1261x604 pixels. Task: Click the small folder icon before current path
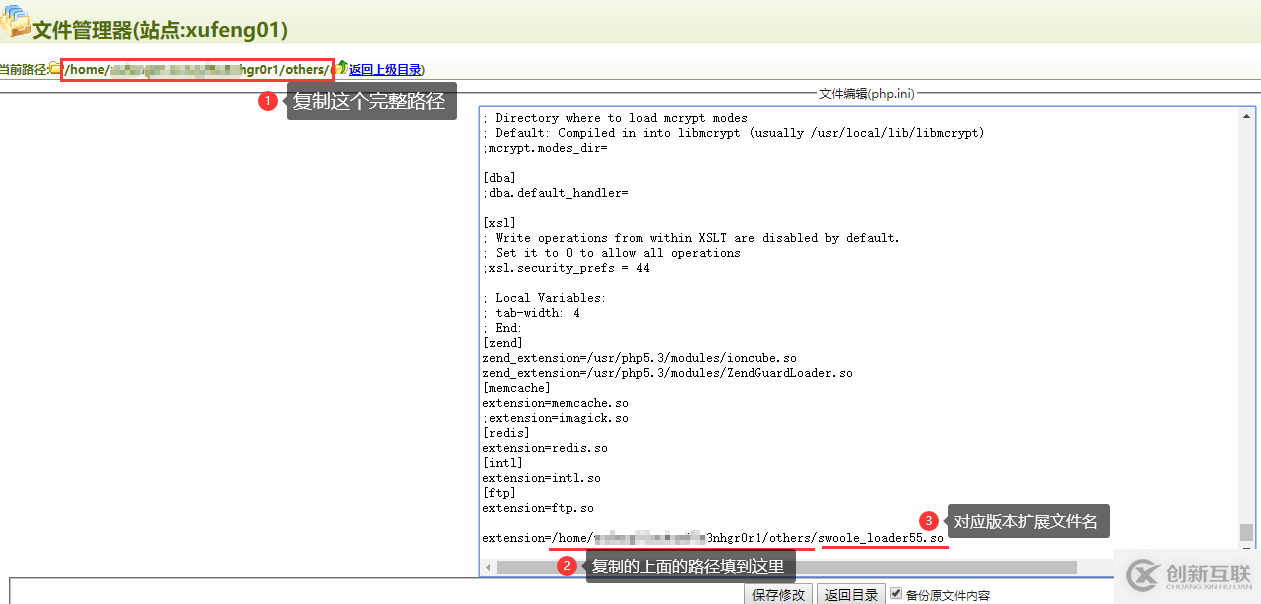(55, 69)
